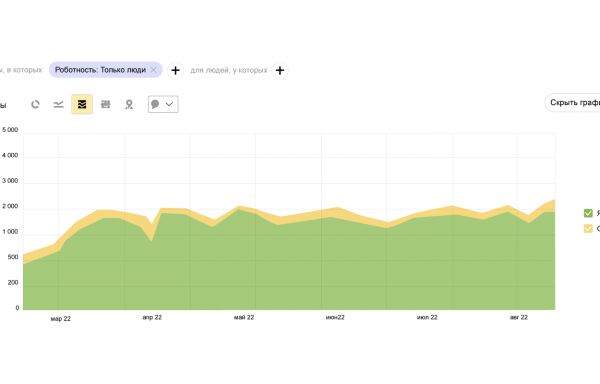Screen dimensions: 600x384
Task: Click the 'май 22' axis label
Action: 244,317
